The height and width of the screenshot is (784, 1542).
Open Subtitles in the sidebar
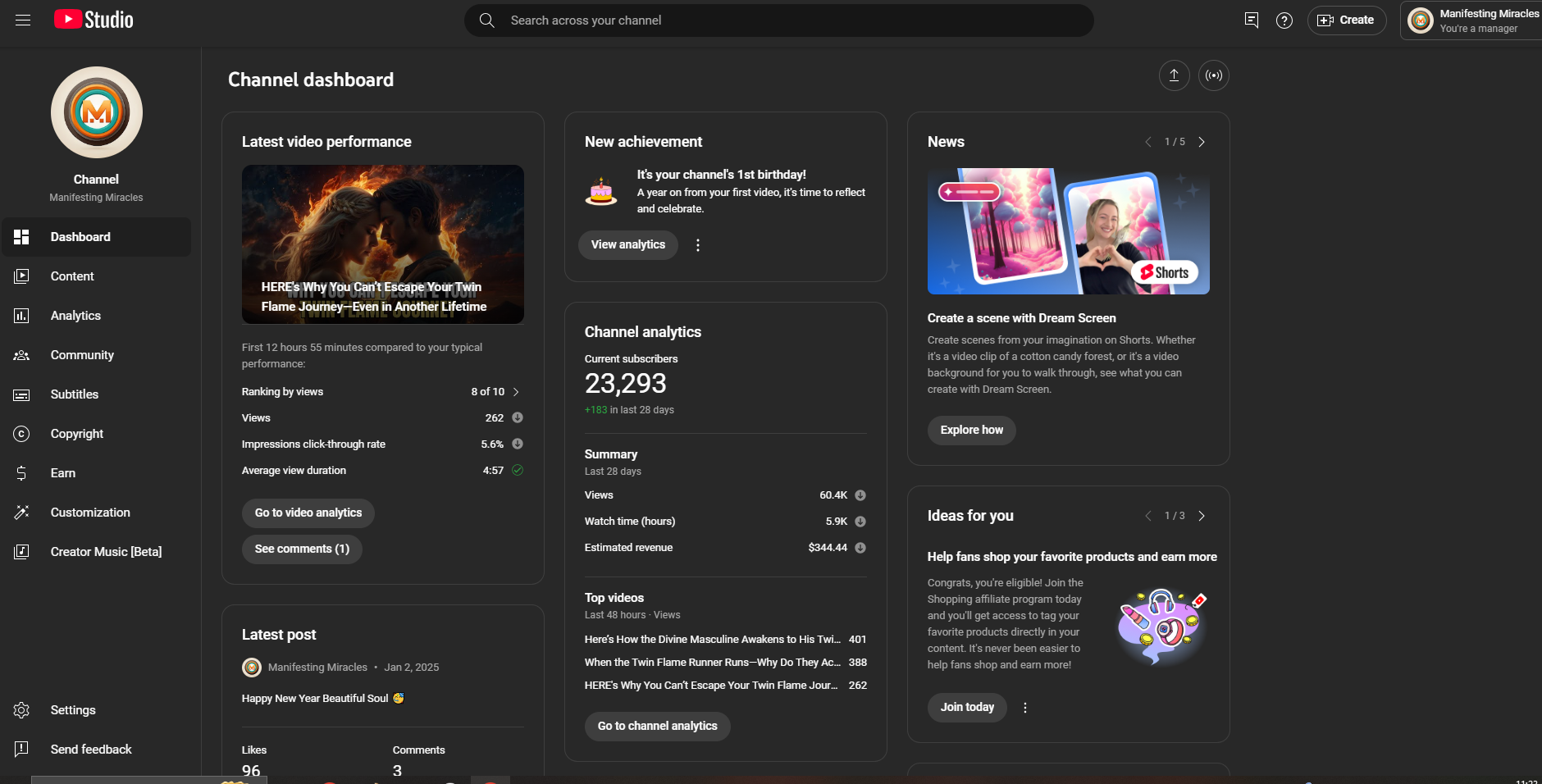97,394
